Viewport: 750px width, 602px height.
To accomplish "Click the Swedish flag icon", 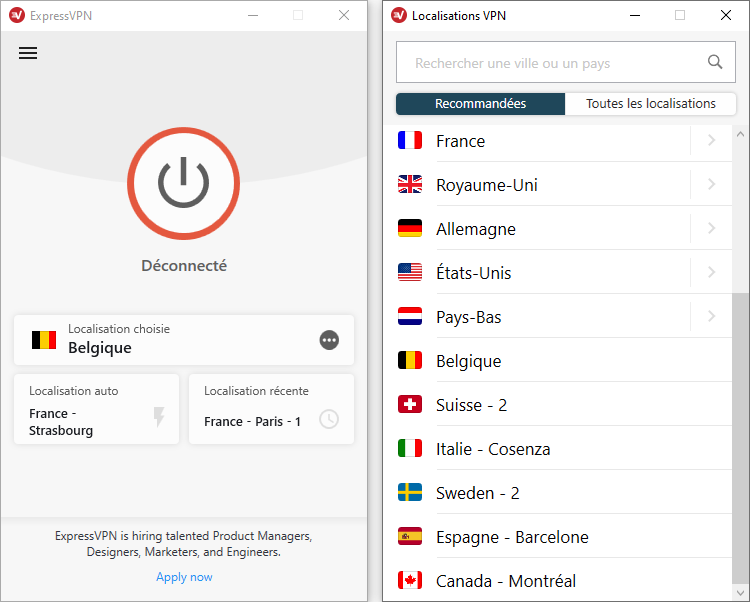I will point(410,493).
